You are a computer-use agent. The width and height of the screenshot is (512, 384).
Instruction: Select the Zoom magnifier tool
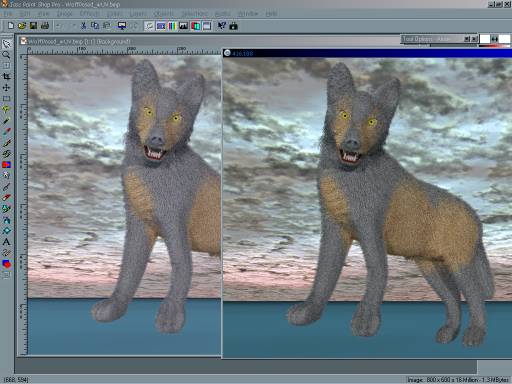coord(6,55)
